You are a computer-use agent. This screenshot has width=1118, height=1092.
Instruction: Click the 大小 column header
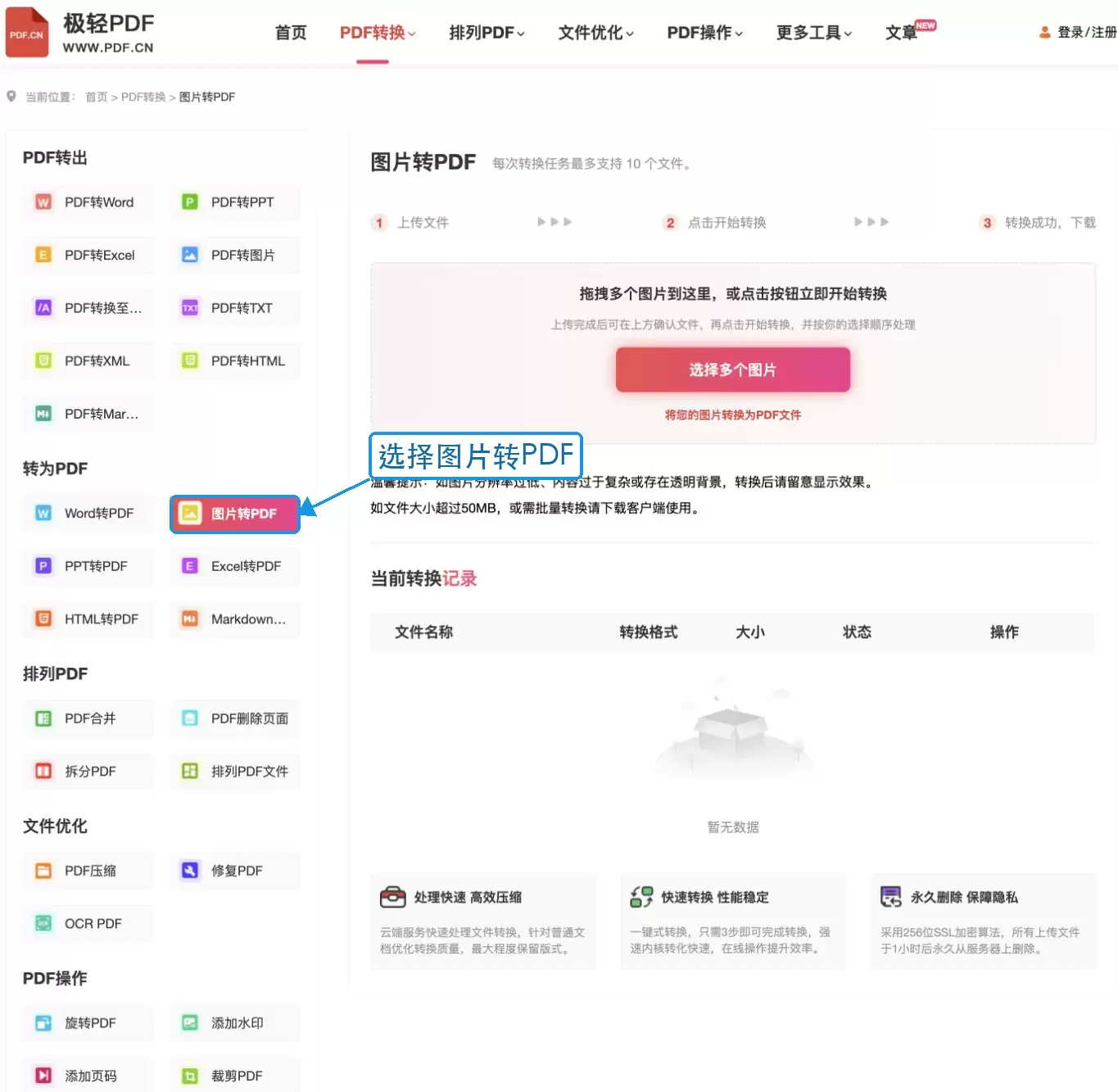coord(750,632)
